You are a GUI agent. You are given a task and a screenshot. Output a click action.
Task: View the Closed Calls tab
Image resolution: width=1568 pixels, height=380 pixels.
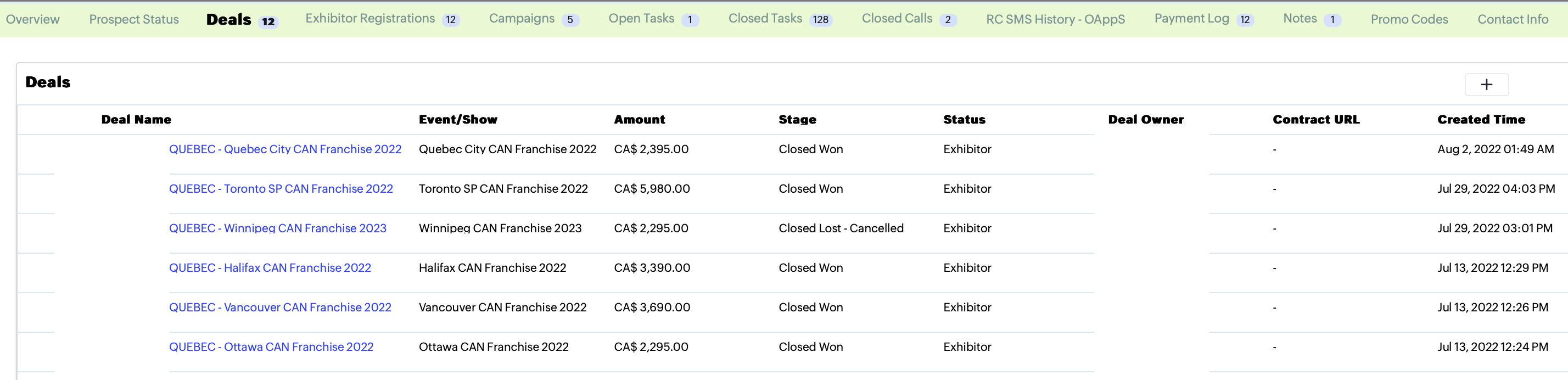click(x=897, y=19)
